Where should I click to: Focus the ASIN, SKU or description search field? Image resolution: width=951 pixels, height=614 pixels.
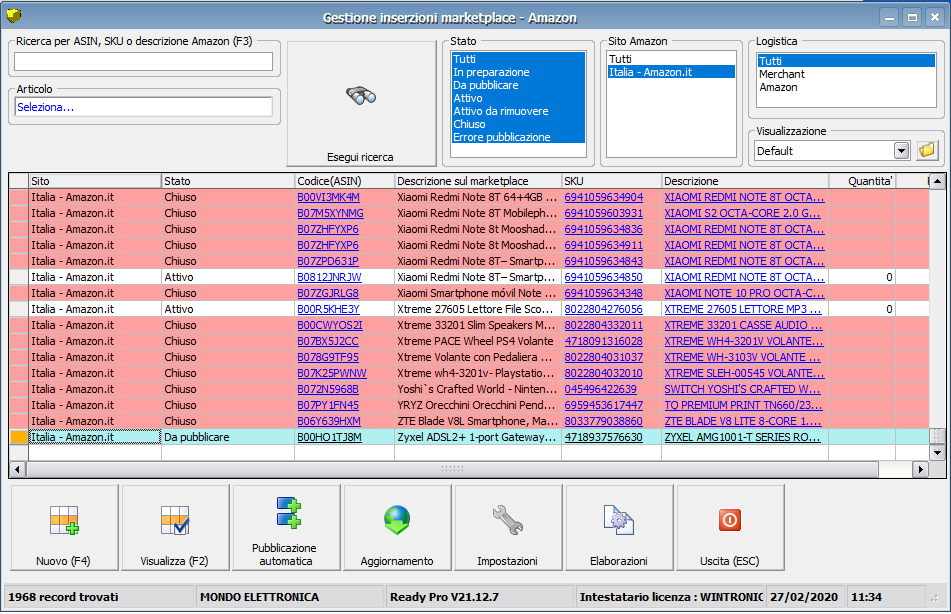click(x=144, y=61)
